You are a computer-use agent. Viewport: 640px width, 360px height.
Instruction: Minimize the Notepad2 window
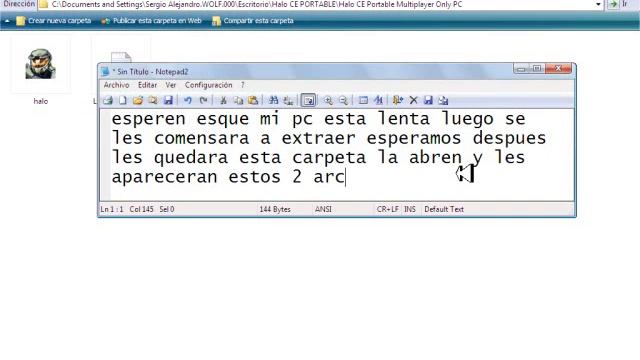(521, 69)
